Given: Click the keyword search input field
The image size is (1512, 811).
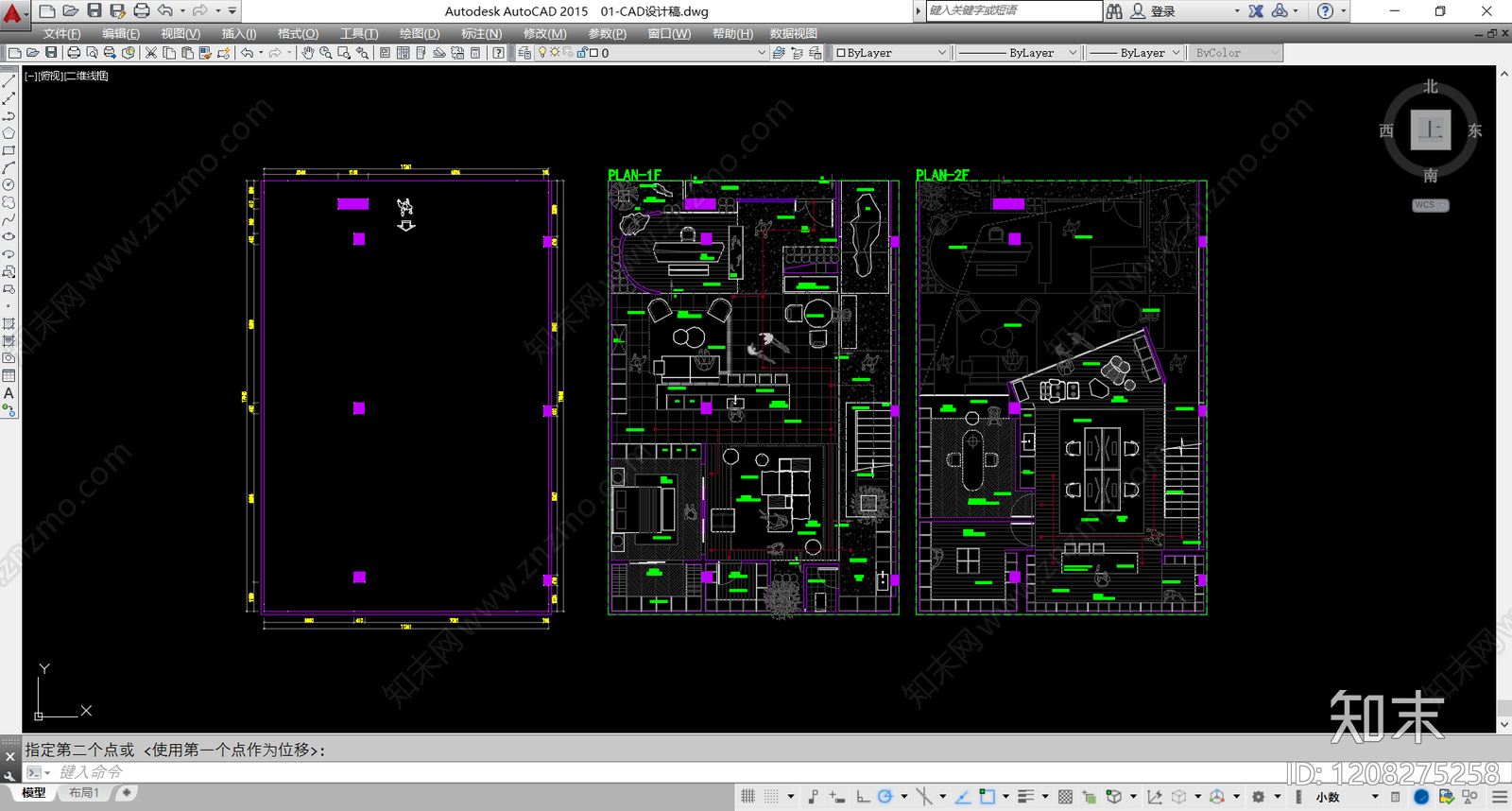Looking at the screenshot, I should coord(1013,10).
